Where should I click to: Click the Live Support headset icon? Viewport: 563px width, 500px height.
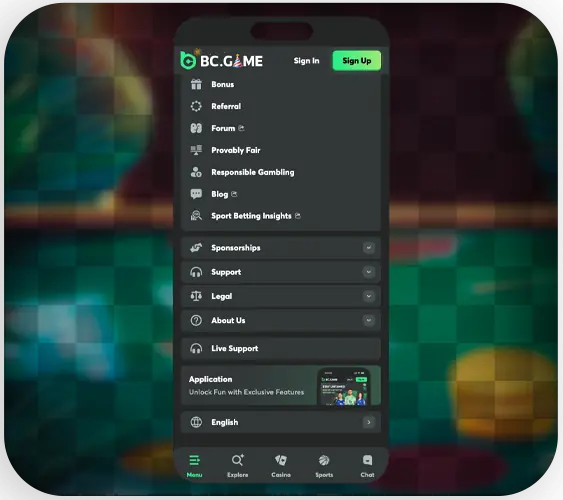point(196,348)
